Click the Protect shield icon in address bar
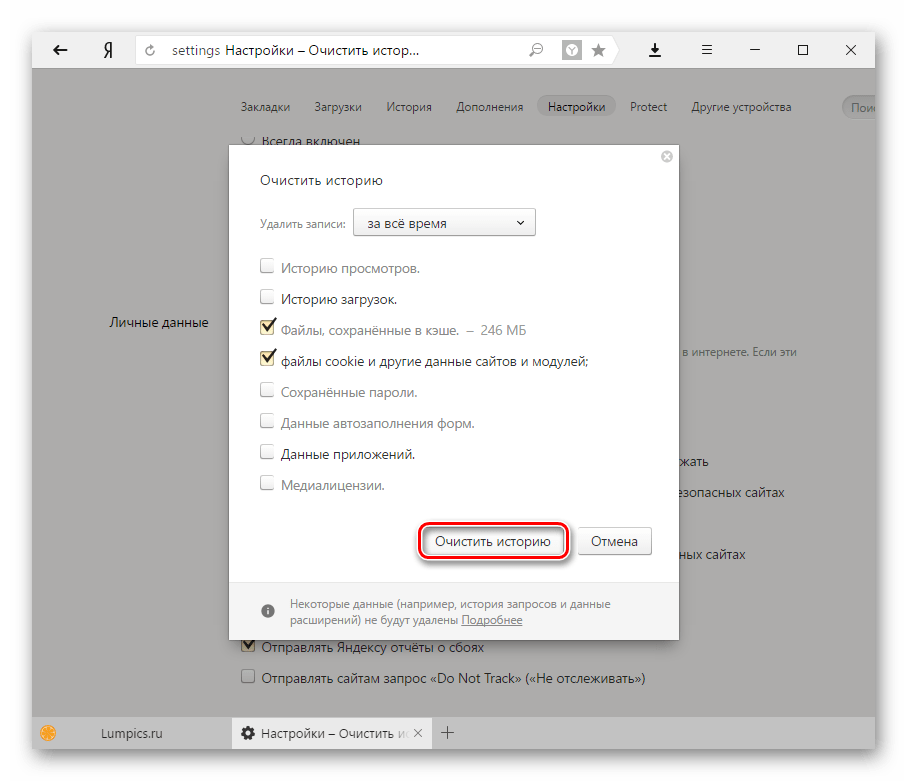 tap(571, 50)
